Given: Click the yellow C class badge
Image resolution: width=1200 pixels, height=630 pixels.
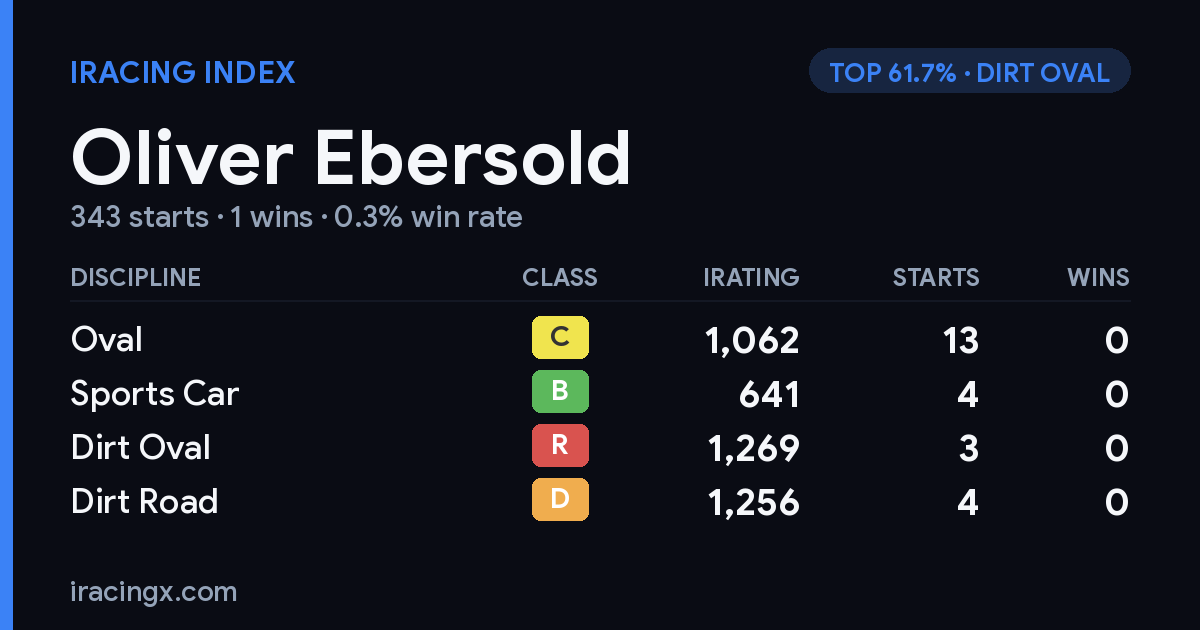Looking at the screenshot, I should click(x=560, y=338).
